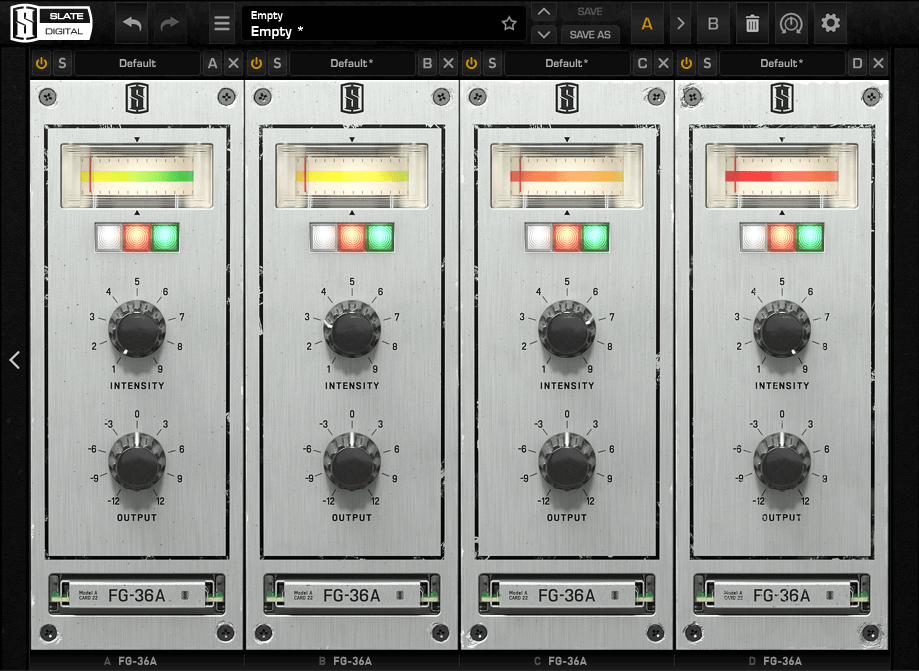919x671 pixels.
Task: Expand the left side panel arrow
Action: 14,360
